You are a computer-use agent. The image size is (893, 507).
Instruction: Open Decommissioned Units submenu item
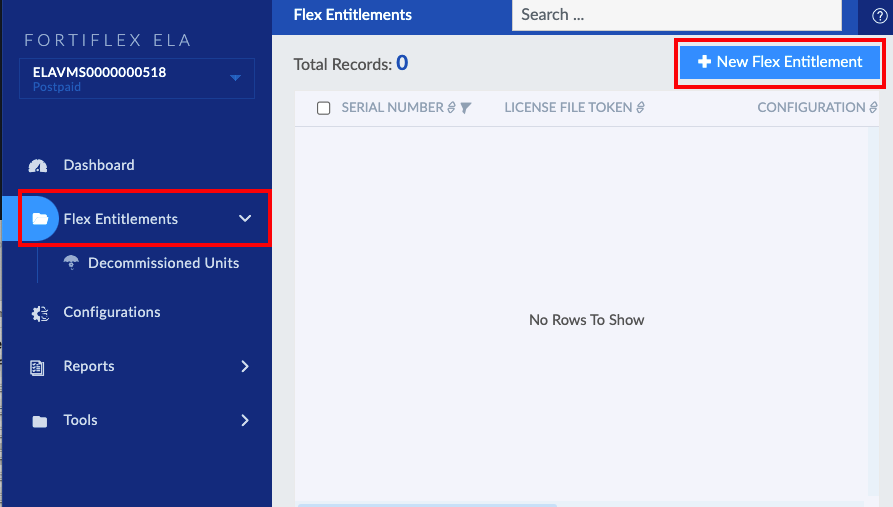[163, 263]
